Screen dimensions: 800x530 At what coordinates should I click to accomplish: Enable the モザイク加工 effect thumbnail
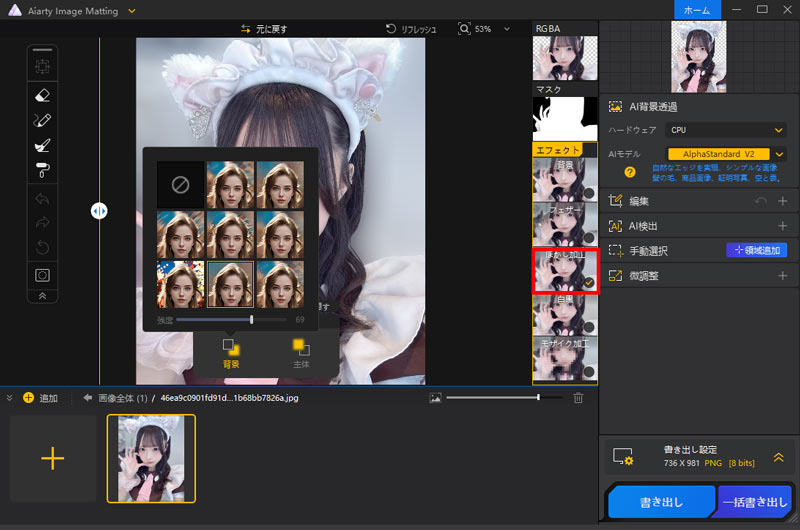click(565, 359)
